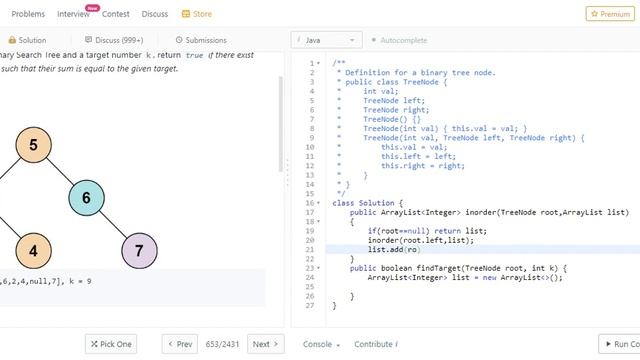Open the Java language dropdown
The image size is (640, 360).
(x=327, y=40)
